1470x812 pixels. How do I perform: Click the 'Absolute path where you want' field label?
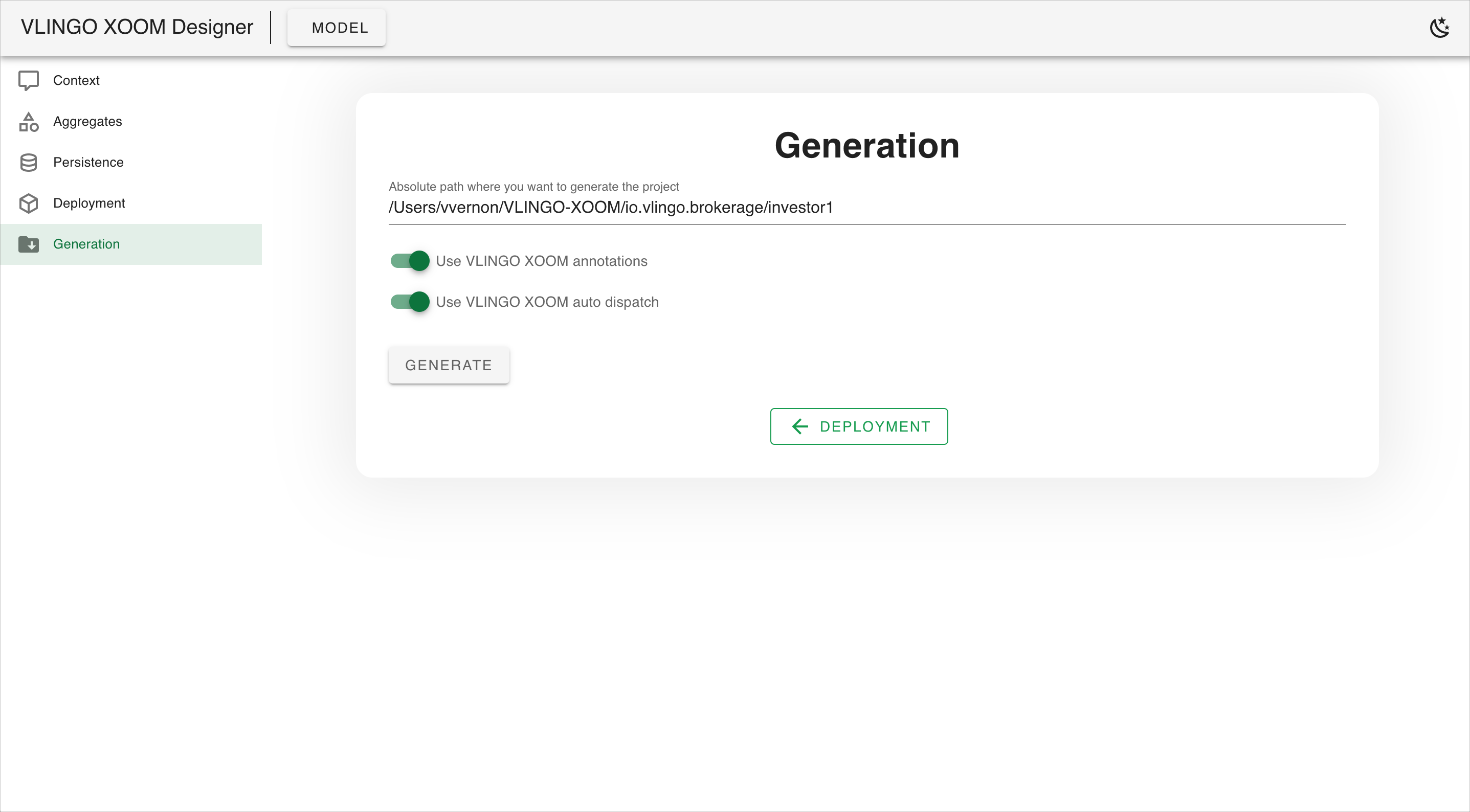533,187
